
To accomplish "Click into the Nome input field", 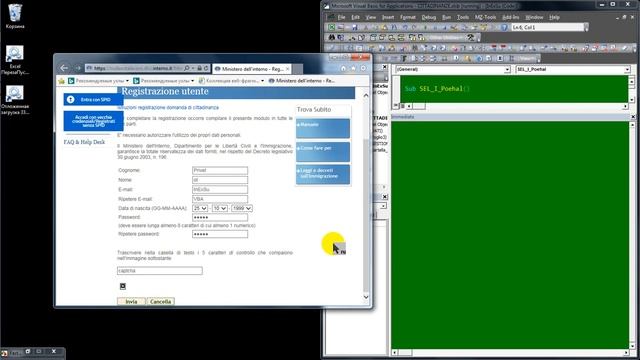I will [x=220, y=180].
